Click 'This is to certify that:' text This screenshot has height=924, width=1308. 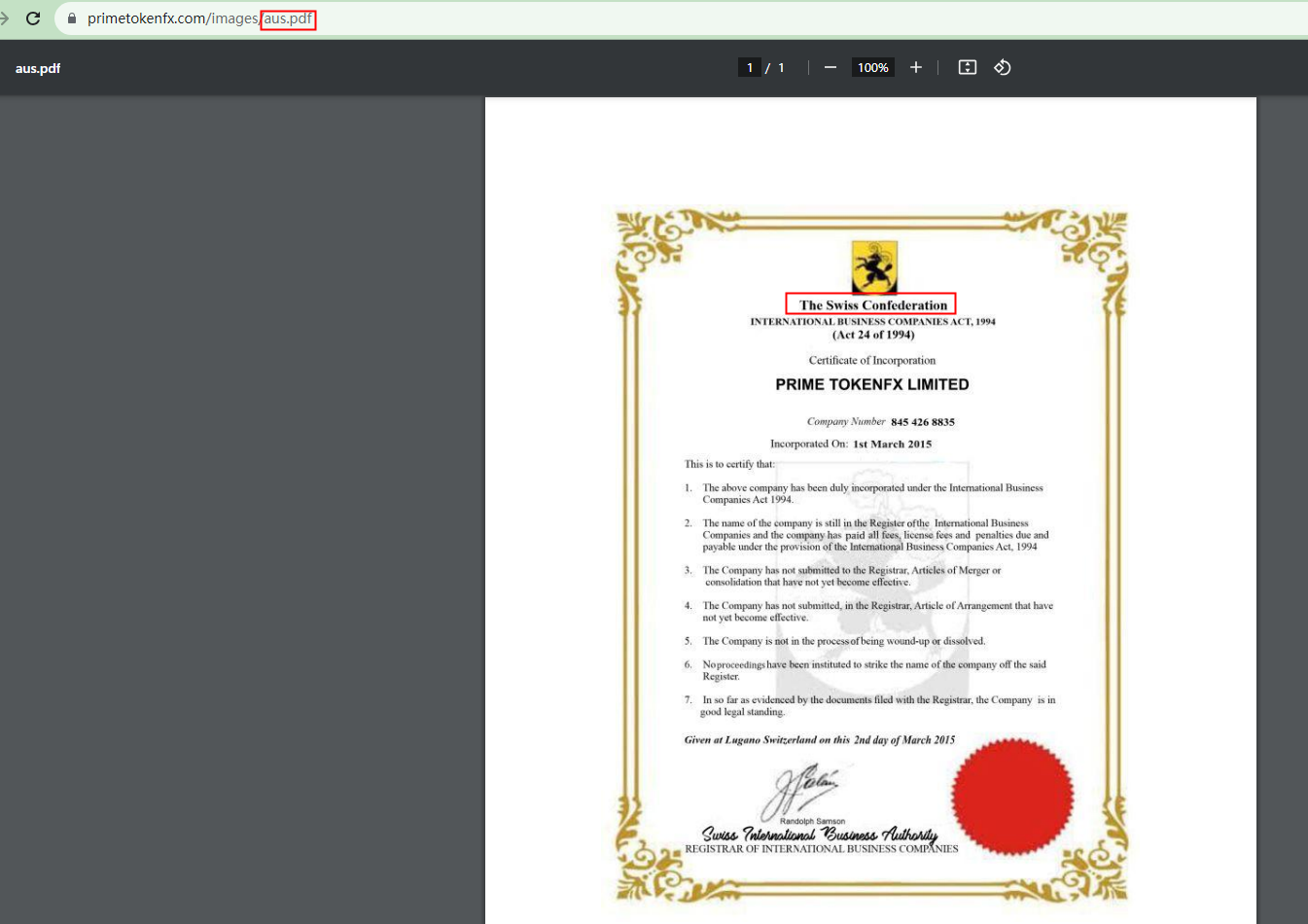tap(729, 464)
